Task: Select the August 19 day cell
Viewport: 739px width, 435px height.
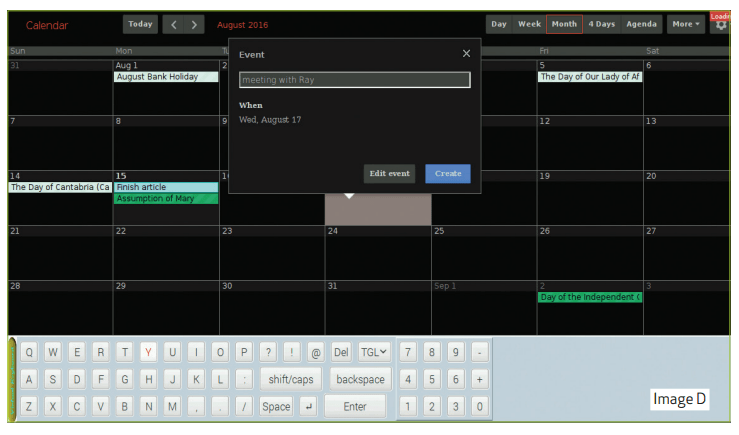Action: [590, 198]
